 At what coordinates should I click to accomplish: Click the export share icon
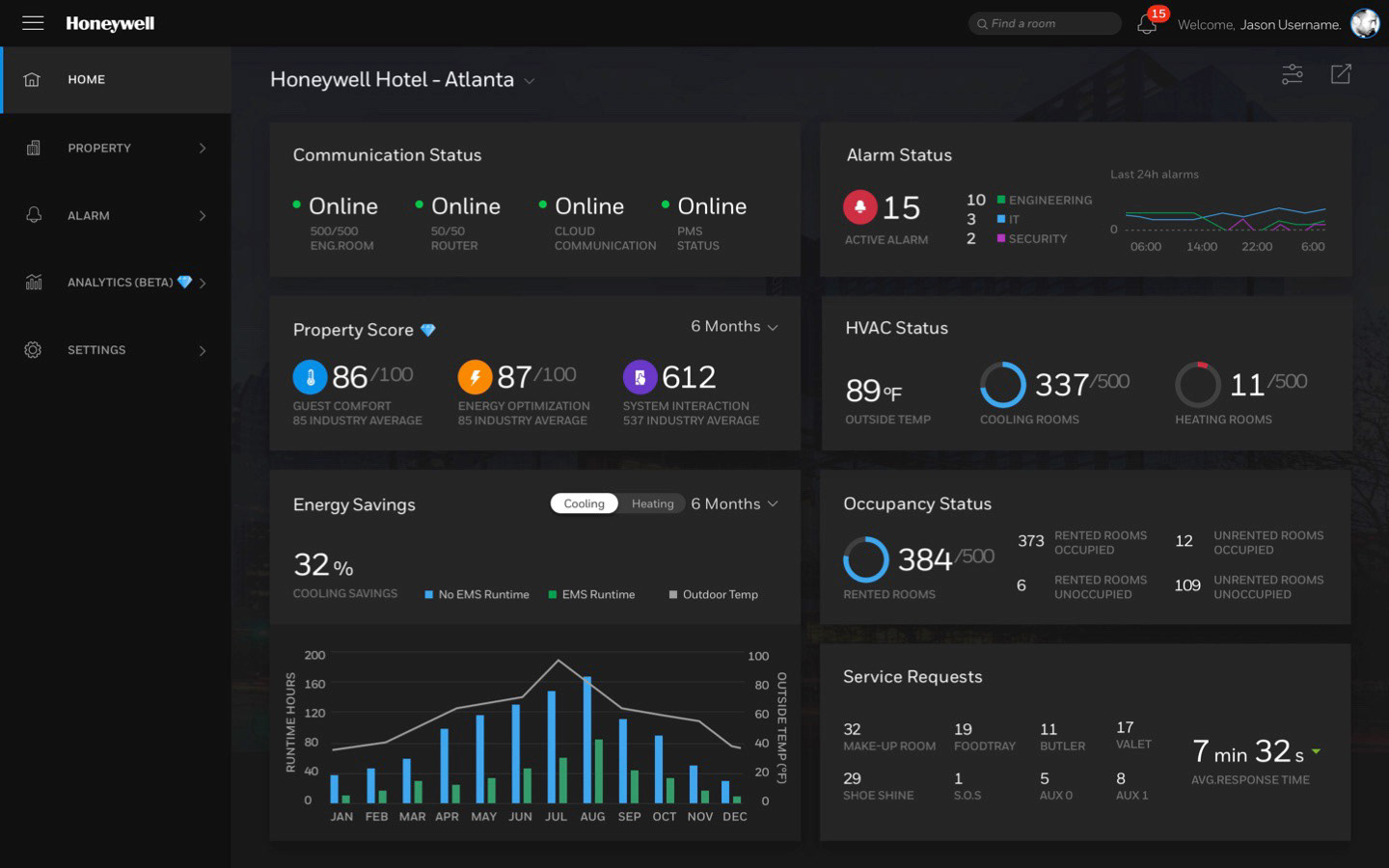point(1341,74)
